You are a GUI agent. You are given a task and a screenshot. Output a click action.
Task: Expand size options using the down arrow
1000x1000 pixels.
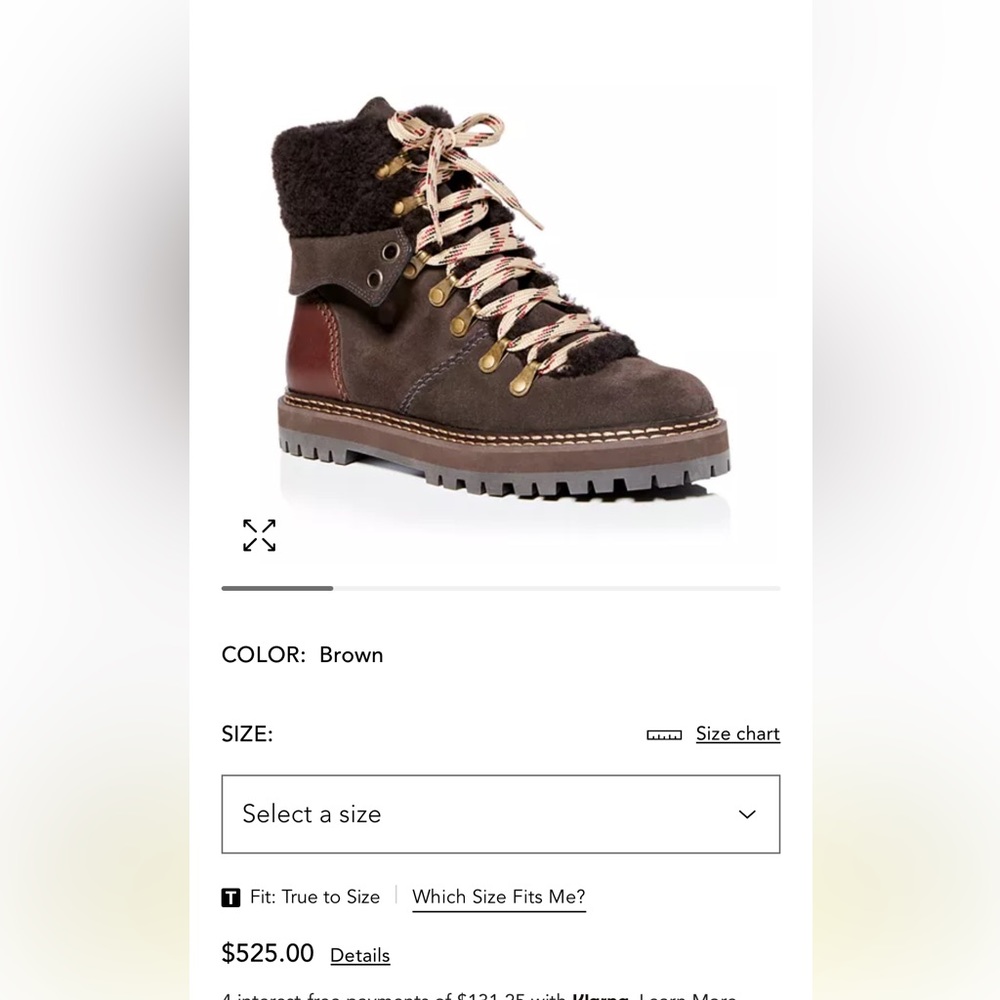tap(746, 814)
